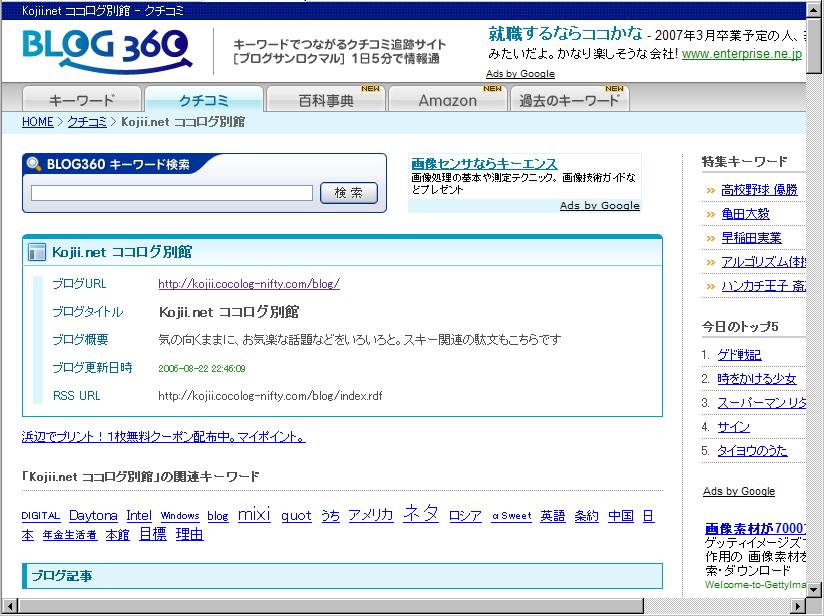This screenshot has width=824, height=616.
Task: Click the うち keyword tag
Action: click(x=330, y=516)
